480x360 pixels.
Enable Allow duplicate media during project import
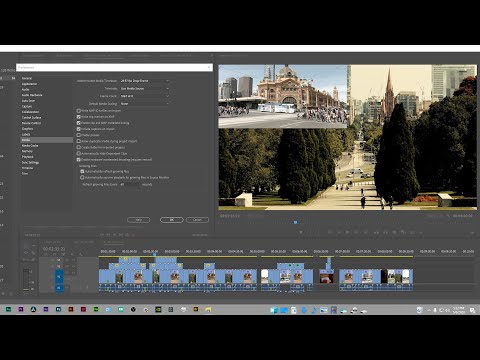pos(79,141)
